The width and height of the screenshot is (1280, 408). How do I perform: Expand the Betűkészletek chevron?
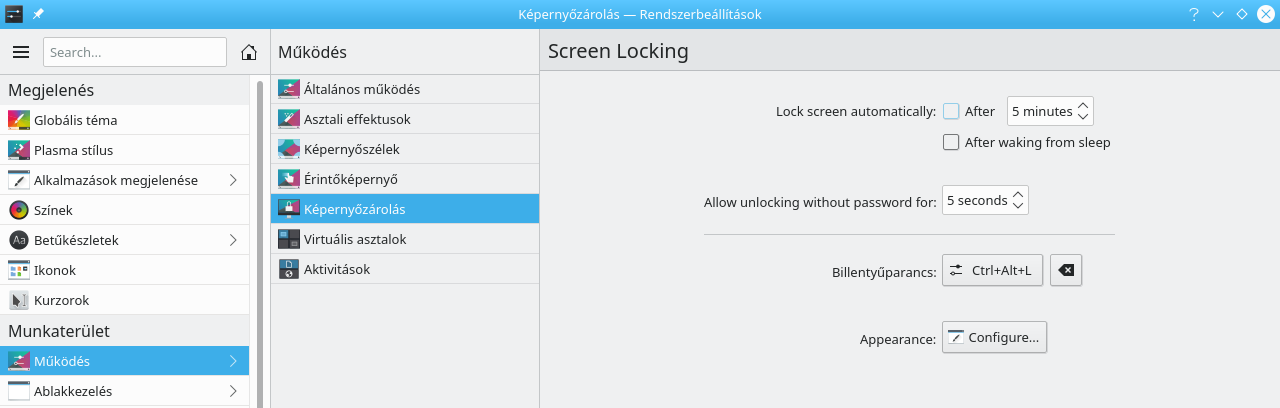click(x=233, y=240)
